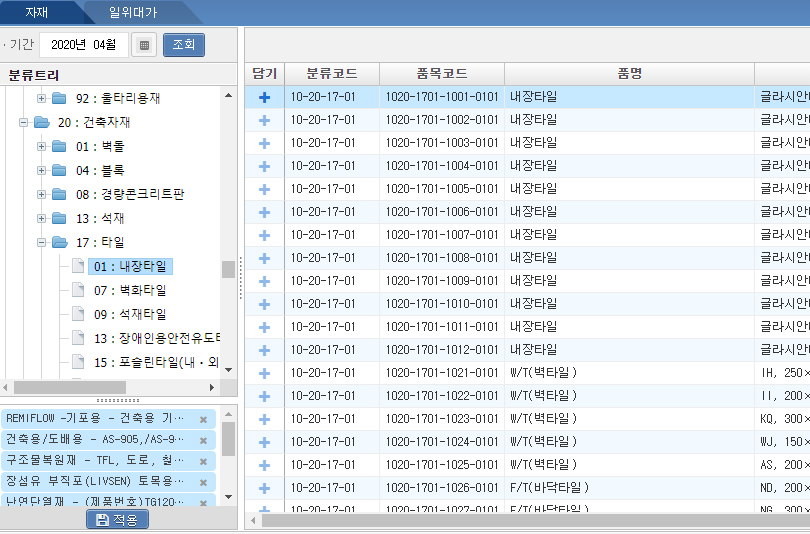Click the 적용 apply button
The width and height of the screenshot is (810, 534).
(x=118, y=520)
